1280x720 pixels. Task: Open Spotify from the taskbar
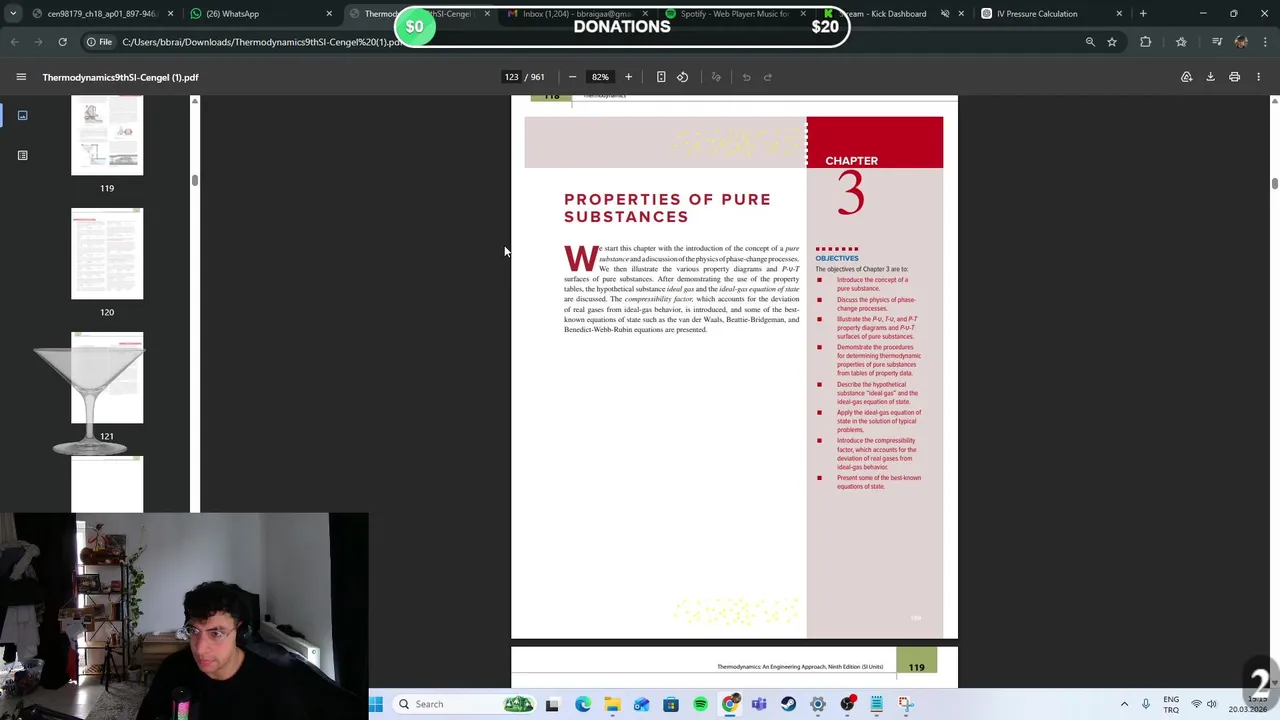[x=700, y=704]
